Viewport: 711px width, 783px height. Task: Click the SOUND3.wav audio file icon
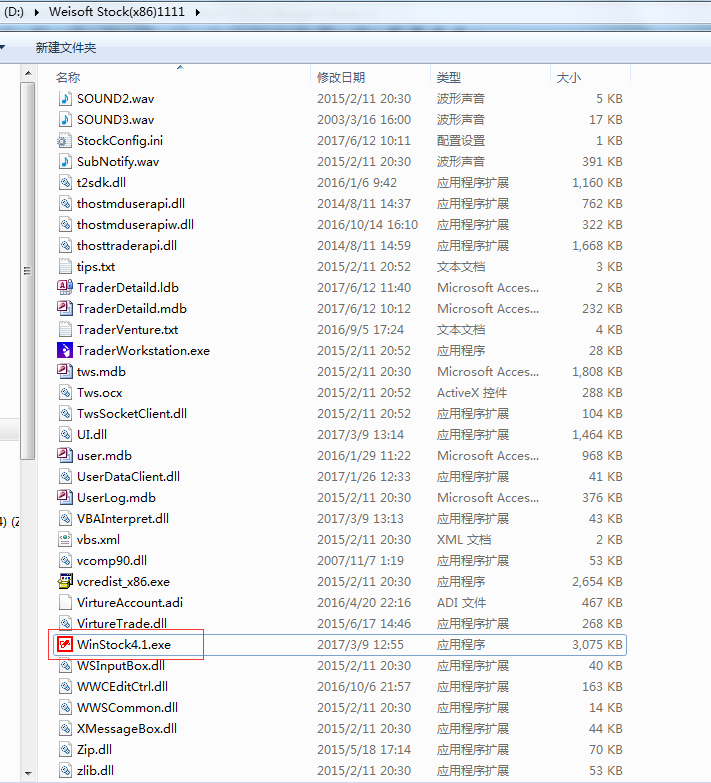pos(65,119)
